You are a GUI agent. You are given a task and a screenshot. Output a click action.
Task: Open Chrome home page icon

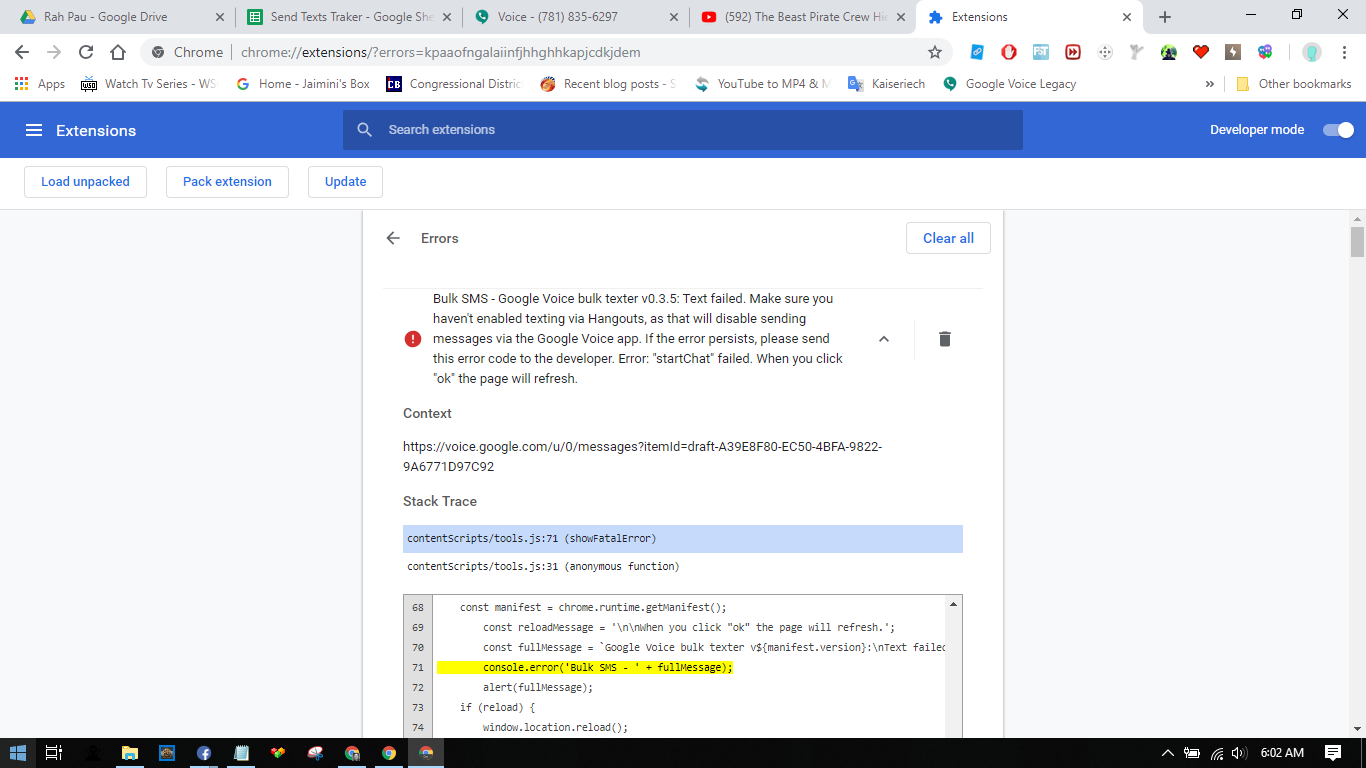[x=118, y=52]
